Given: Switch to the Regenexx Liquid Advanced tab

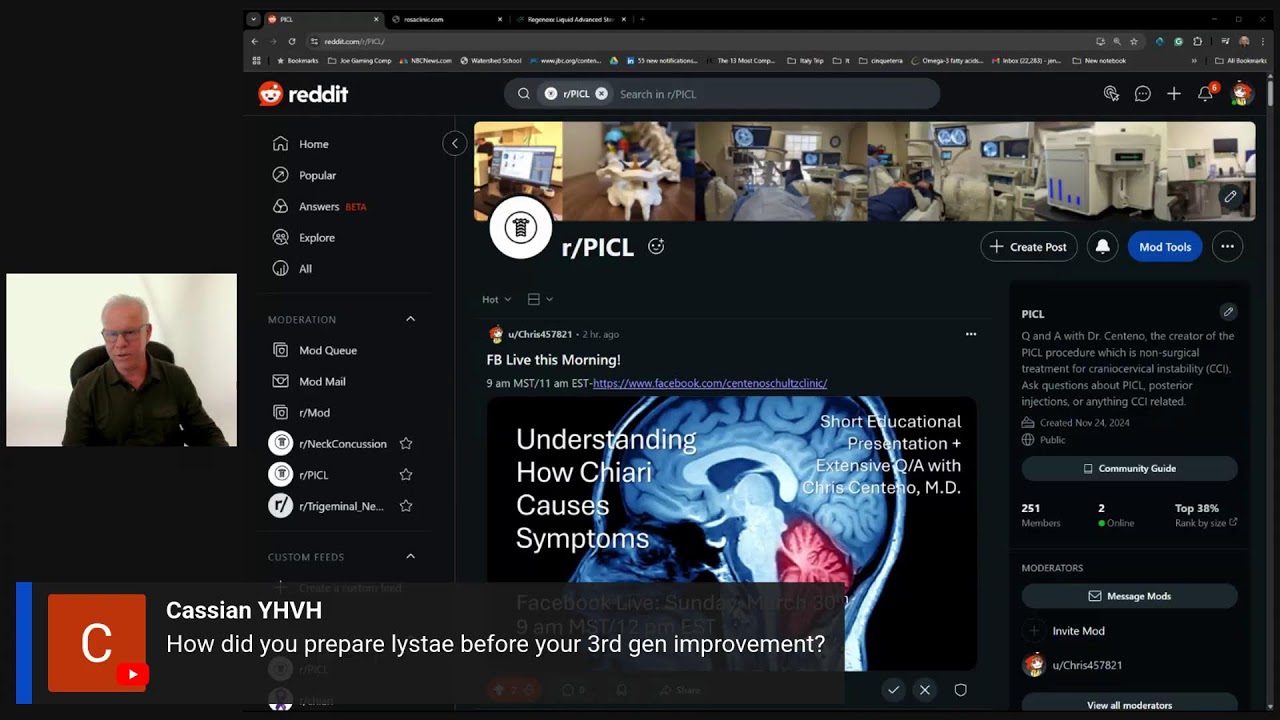Looking at the screenshot, I should coord(571,19).
